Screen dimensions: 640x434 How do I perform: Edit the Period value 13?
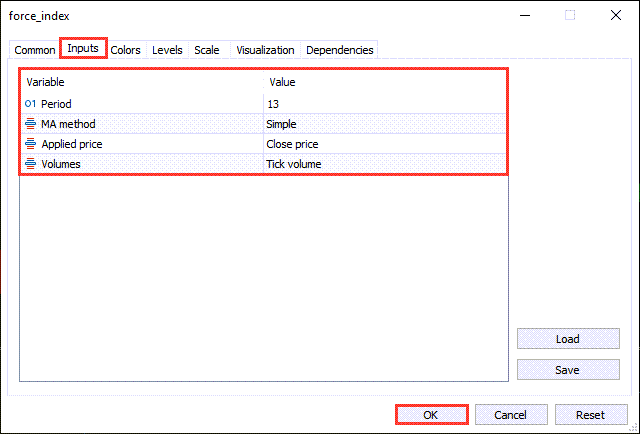pyautogui.click(x=385, y=104)
